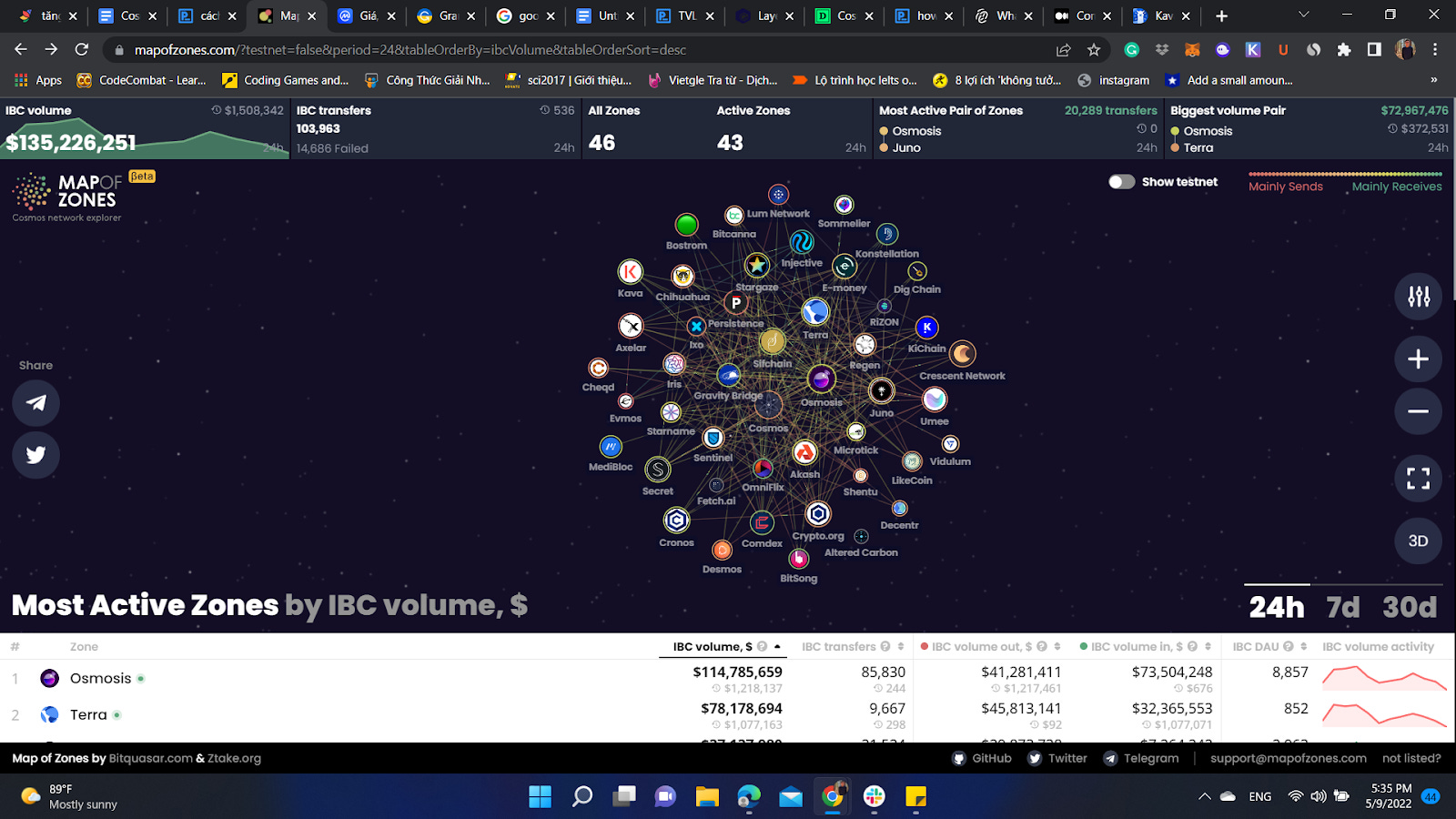Click the Map of Zones logo
Screen dimensions: 1456x819
[x=67, y=197]
